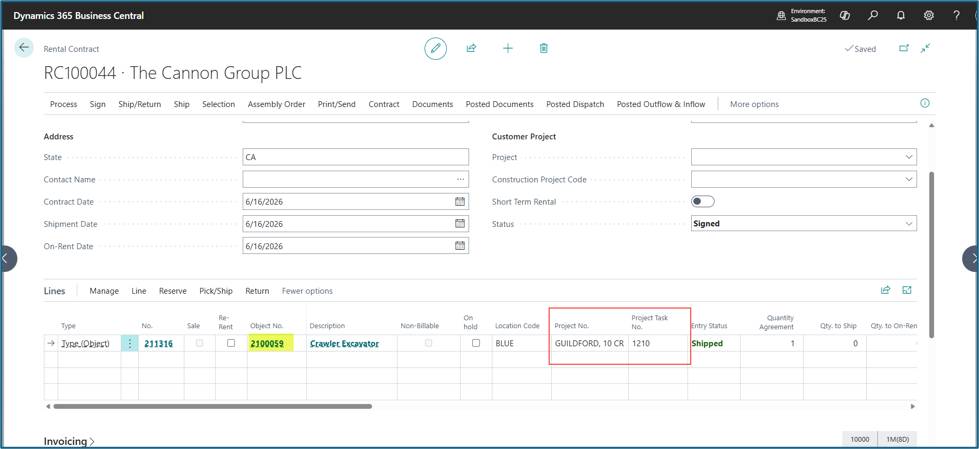Open the Selection menu

219,104
